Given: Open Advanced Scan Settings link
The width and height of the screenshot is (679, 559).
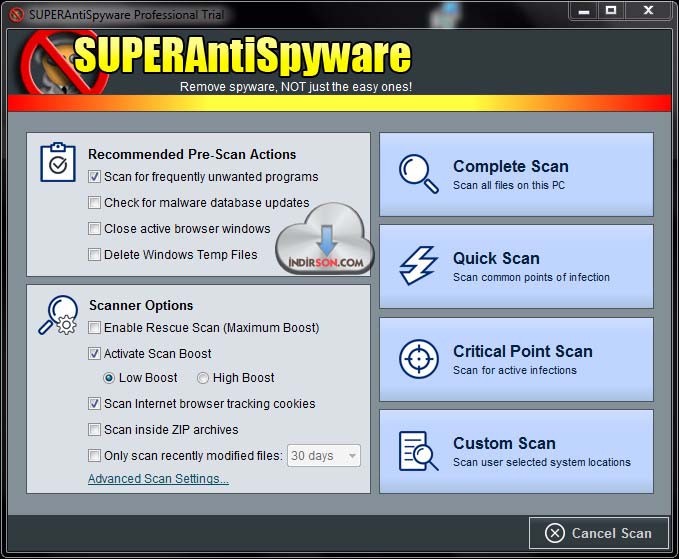Looking at the screenshot, I should (158, 479).
